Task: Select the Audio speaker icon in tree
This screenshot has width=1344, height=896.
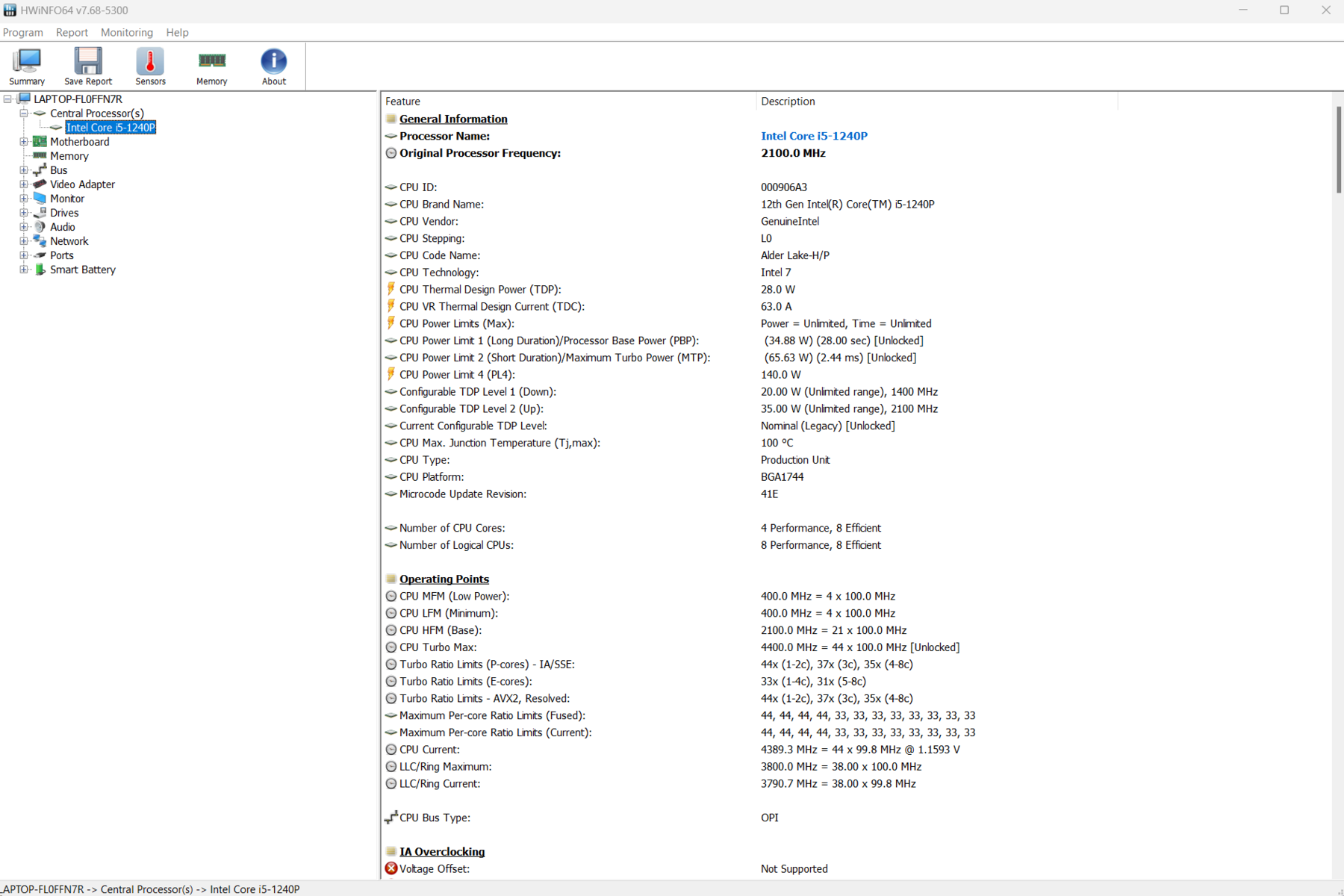Action: [40, 227]
